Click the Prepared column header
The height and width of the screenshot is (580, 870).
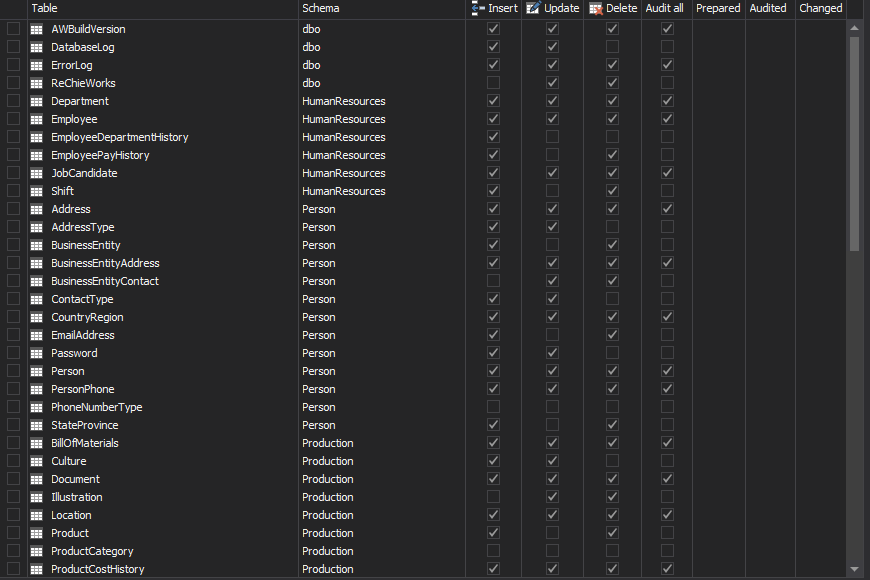click(718, 8)
